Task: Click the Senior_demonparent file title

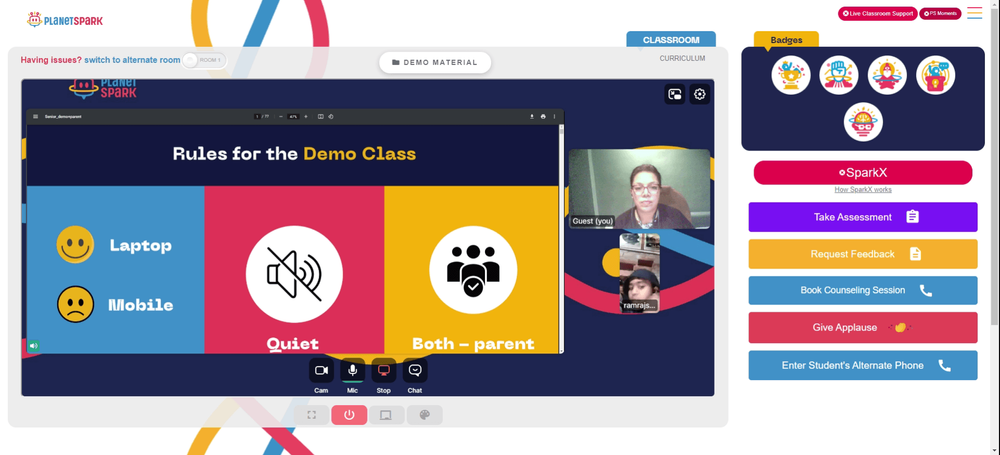Action: point(62,117)
